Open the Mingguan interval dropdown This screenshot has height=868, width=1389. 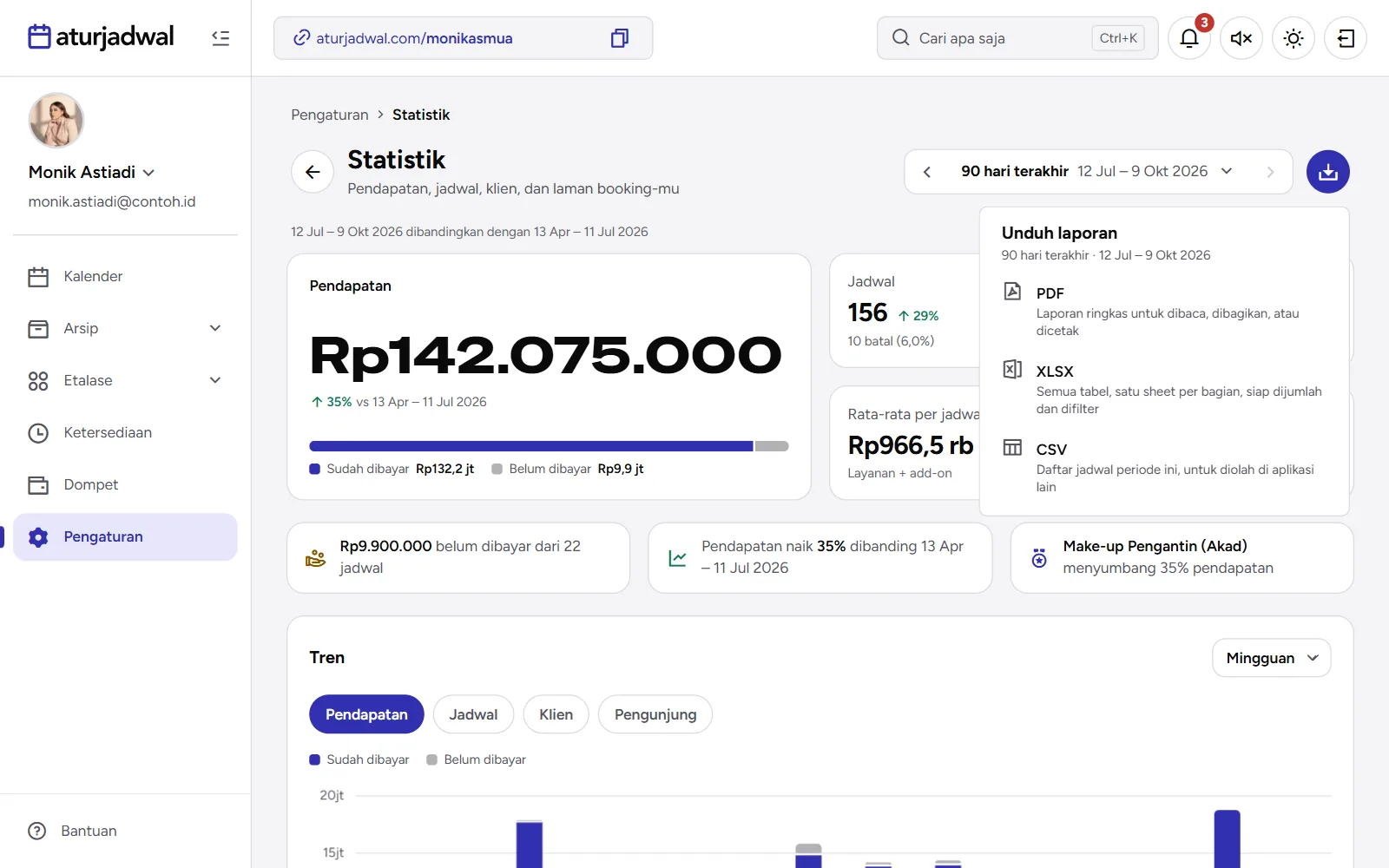pyautogui.click(x=1271, y=658)
